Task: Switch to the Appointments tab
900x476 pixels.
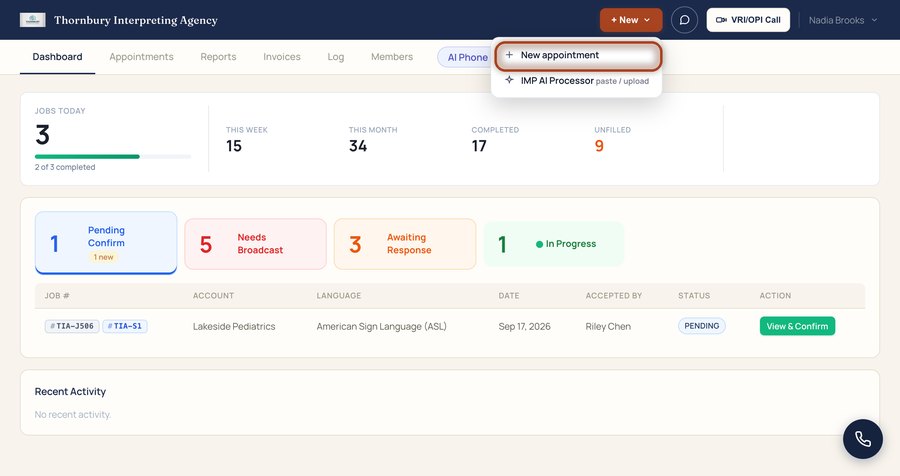Action: tap(141, 57)
